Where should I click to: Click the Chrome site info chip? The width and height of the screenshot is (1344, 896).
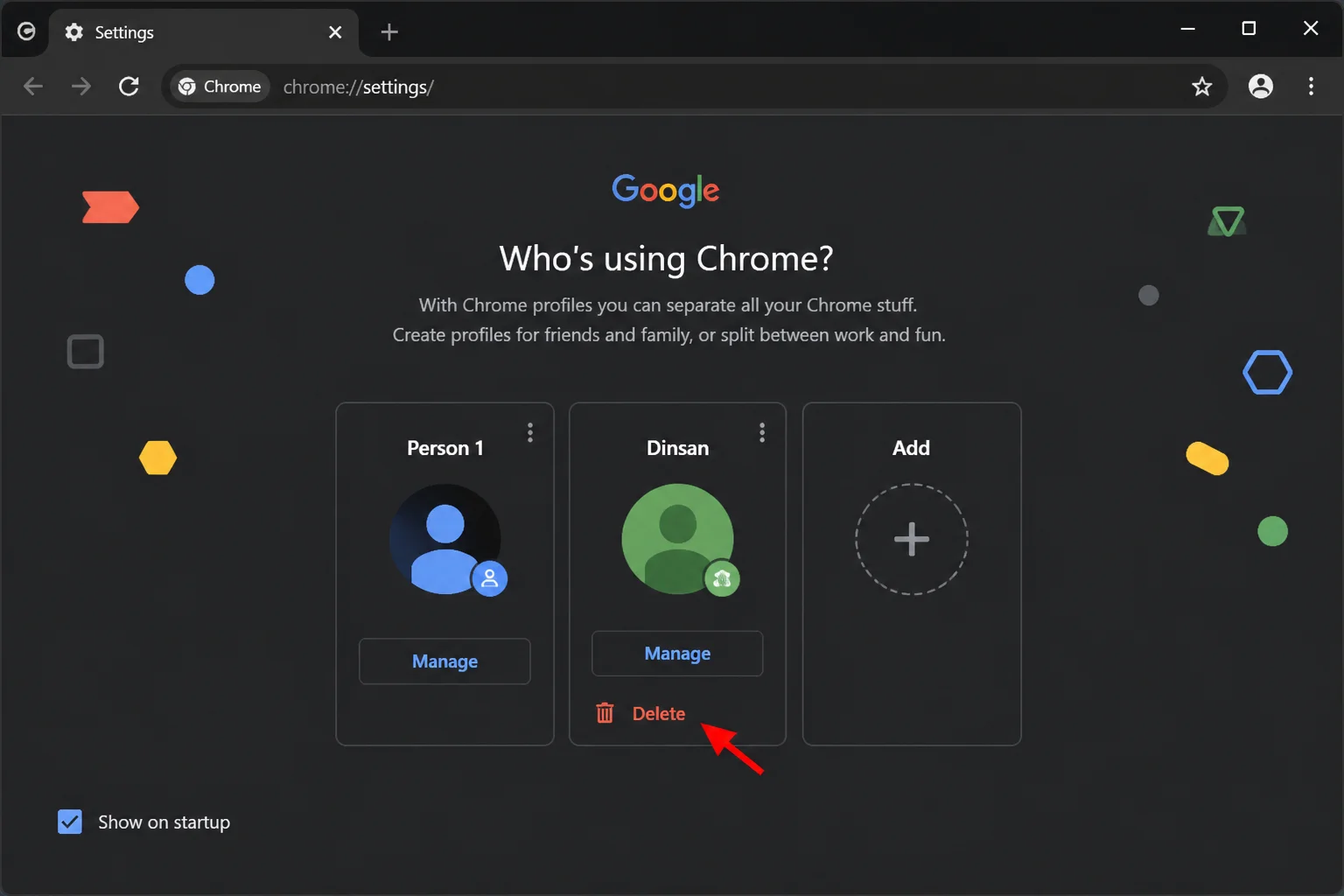(x=220, y=87)
